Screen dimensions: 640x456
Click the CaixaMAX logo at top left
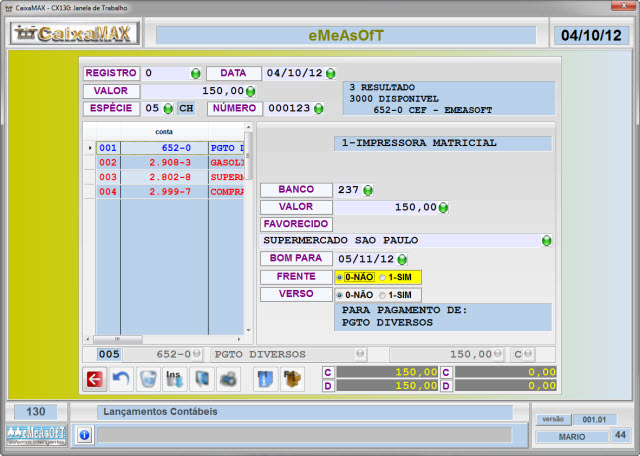click(x=75, y=35)
